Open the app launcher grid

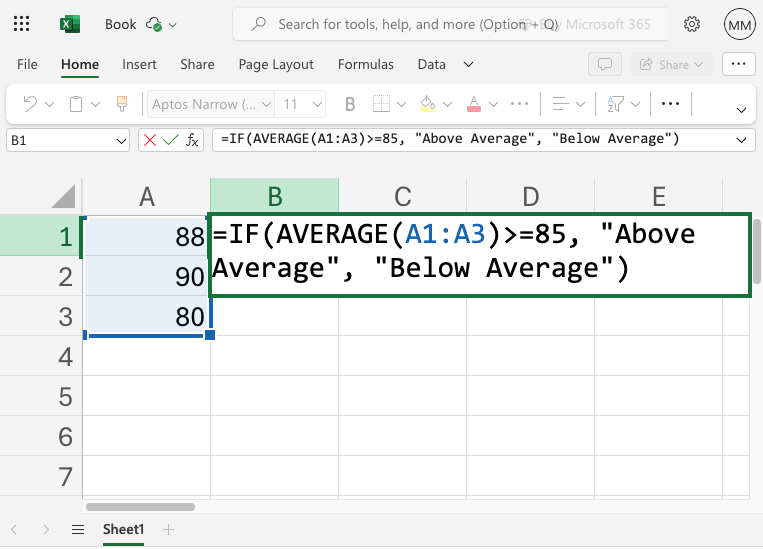coord(23,24)
